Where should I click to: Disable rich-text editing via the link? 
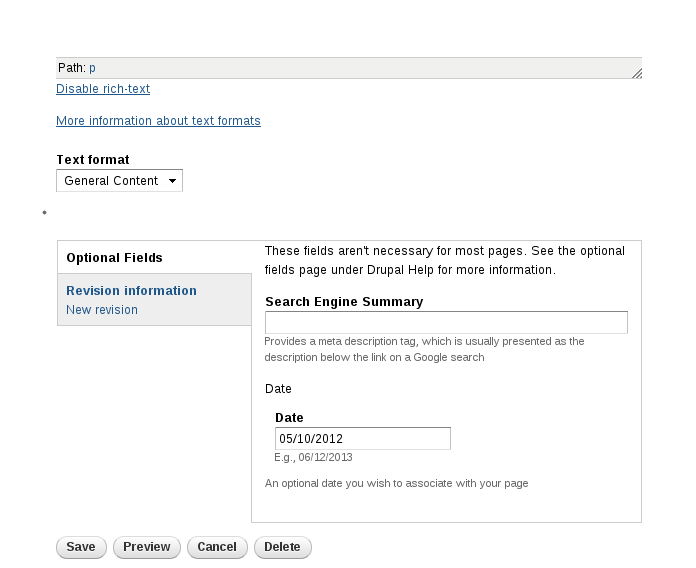click(103, 89)
